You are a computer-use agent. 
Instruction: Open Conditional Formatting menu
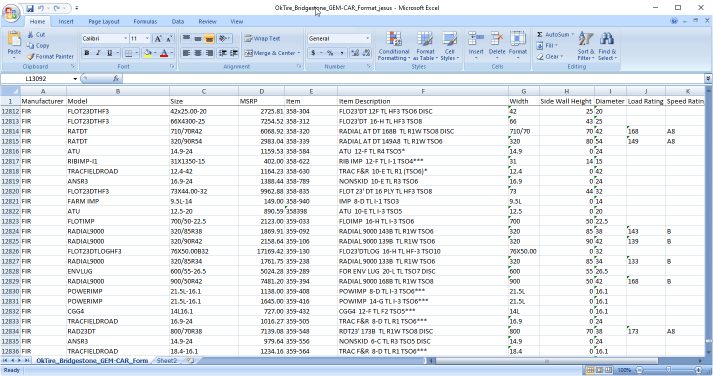394,45
